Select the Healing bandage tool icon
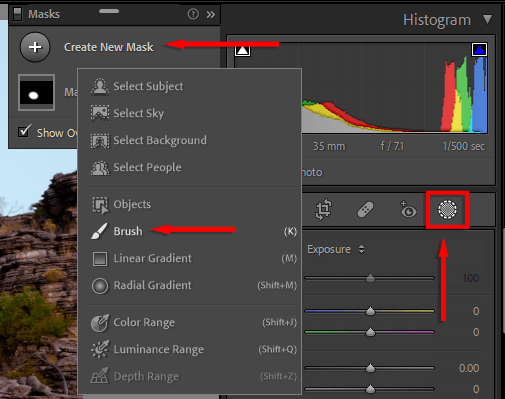 [x=366, y=210]
